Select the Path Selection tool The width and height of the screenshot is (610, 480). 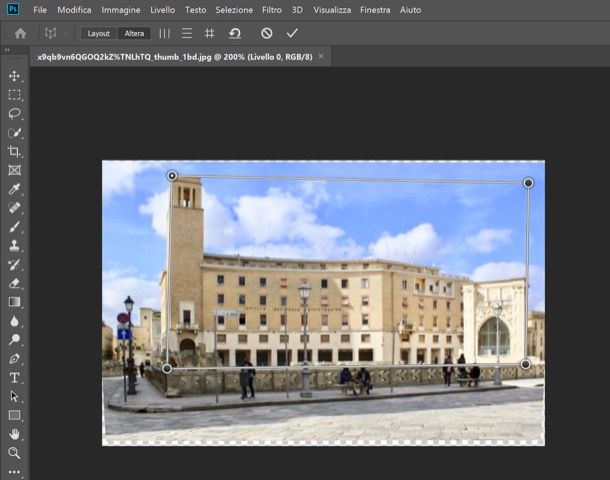coord(14,396)
